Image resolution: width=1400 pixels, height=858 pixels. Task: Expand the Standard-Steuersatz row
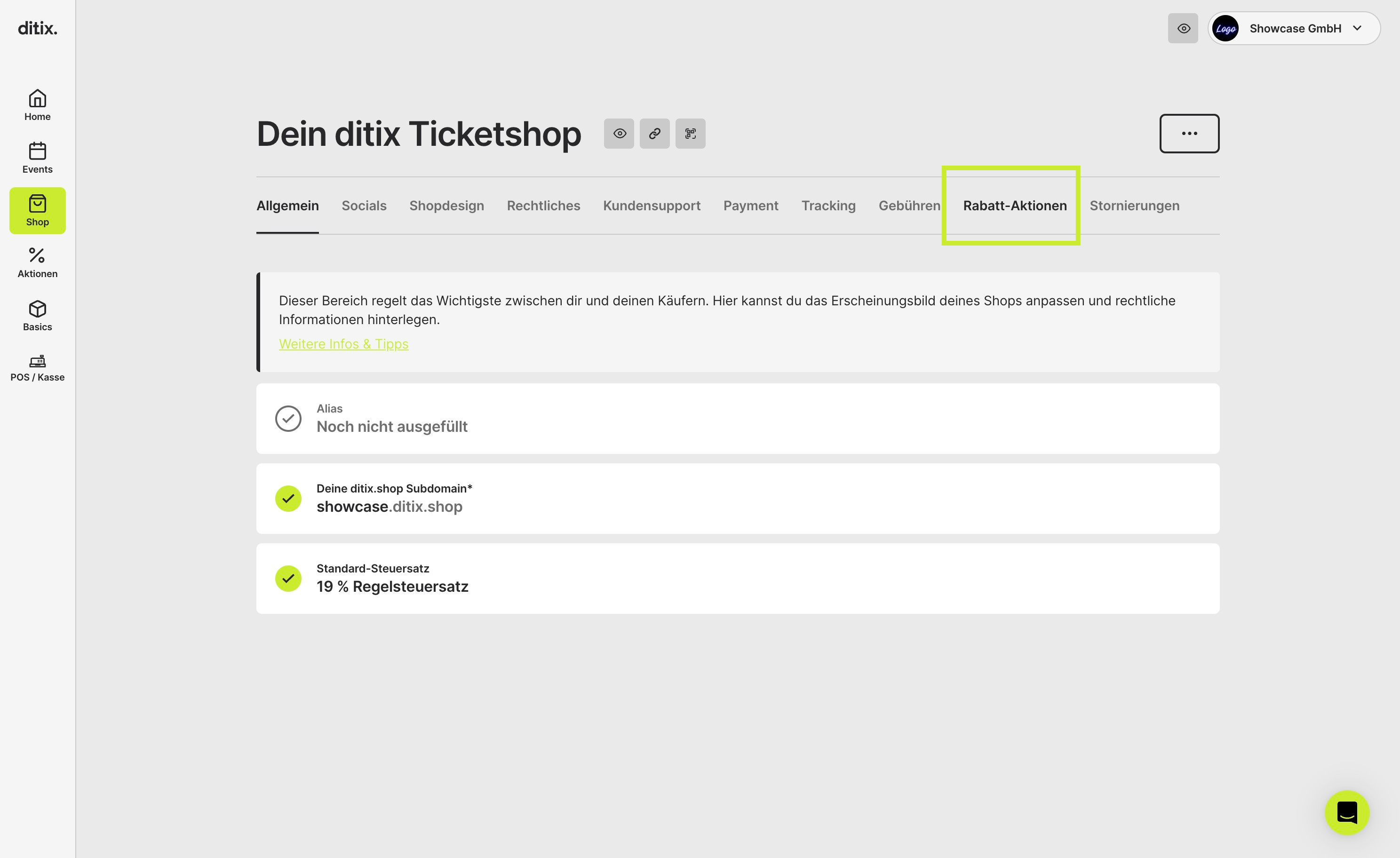pyautogui.click(x=738, y=579)
